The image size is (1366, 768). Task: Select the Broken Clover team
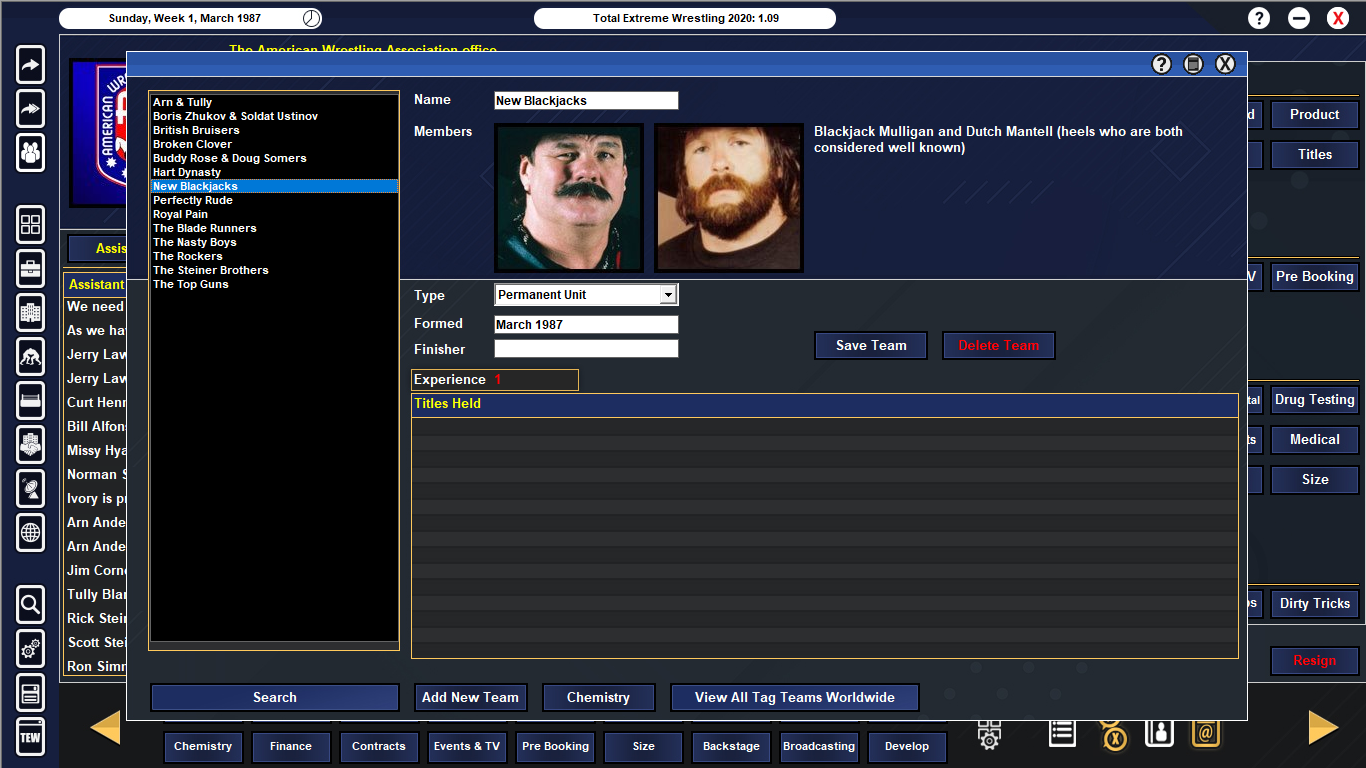click(x=274, y=144)
